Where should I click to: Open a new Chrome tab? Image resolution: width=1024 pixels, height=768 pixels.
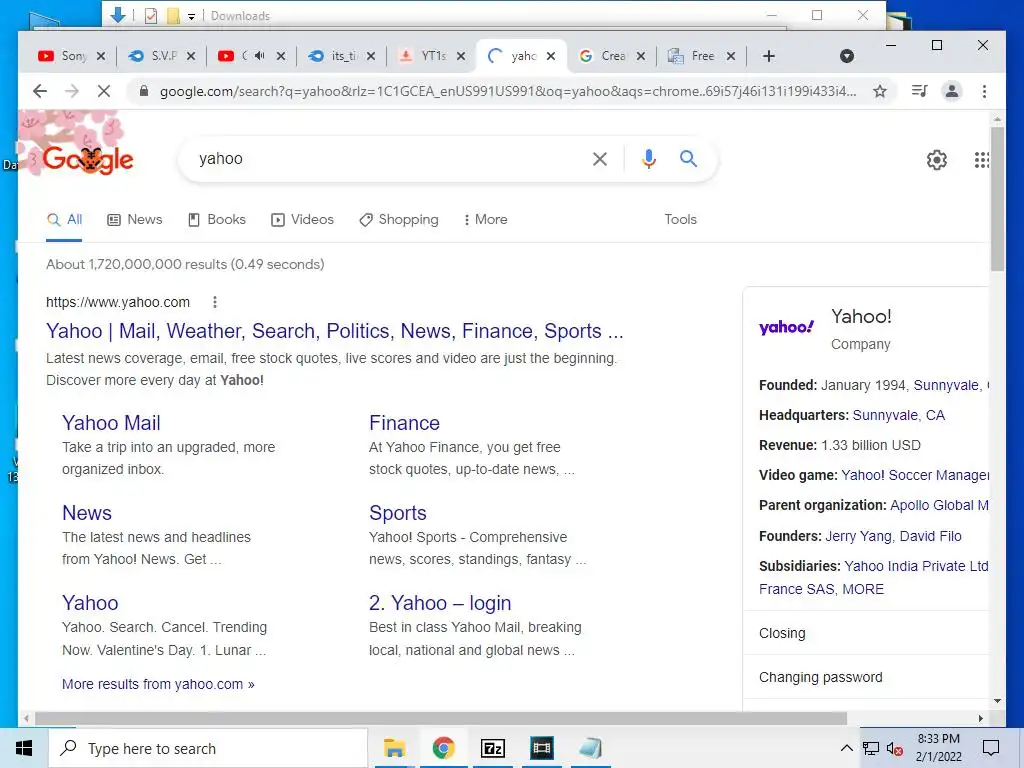pos(769,56)
